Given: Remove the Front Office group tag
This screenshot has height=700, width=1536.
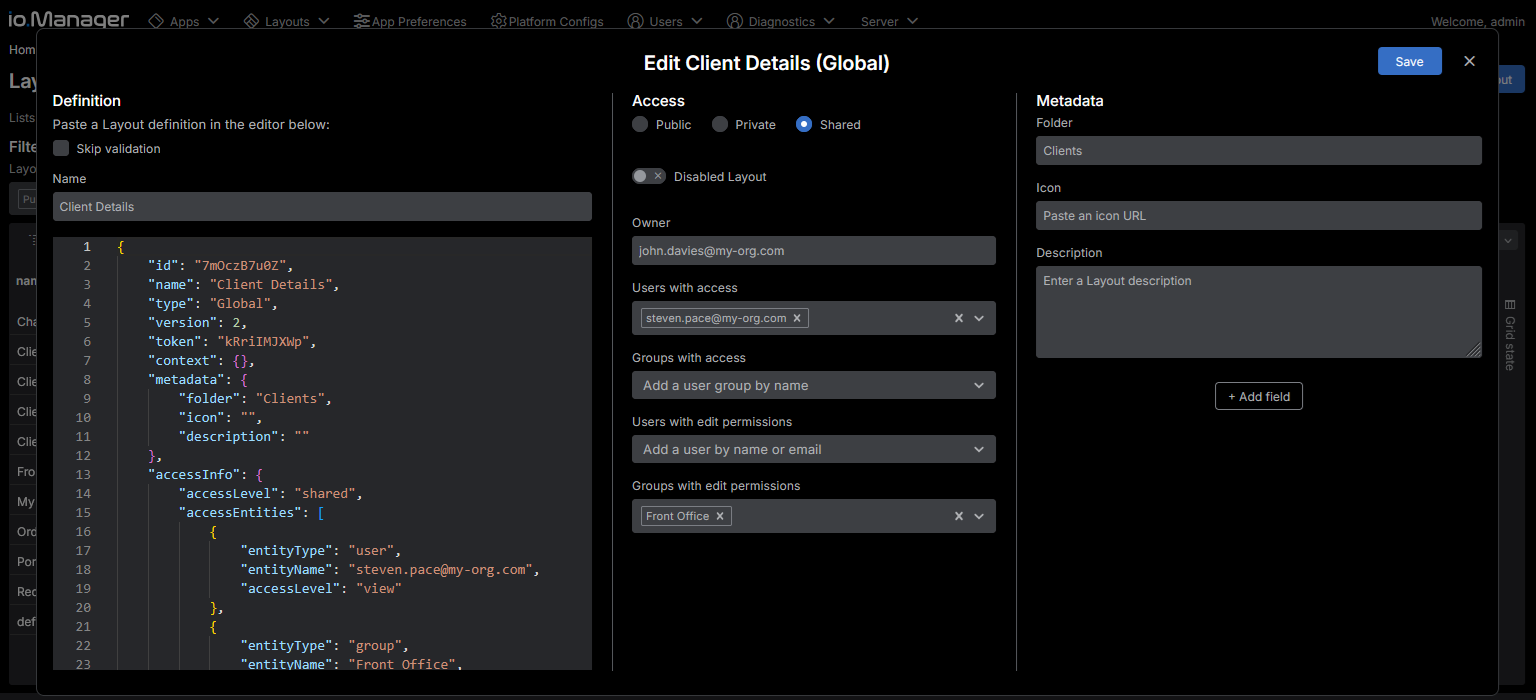Looking at the screenshot, I should point(719,516).
